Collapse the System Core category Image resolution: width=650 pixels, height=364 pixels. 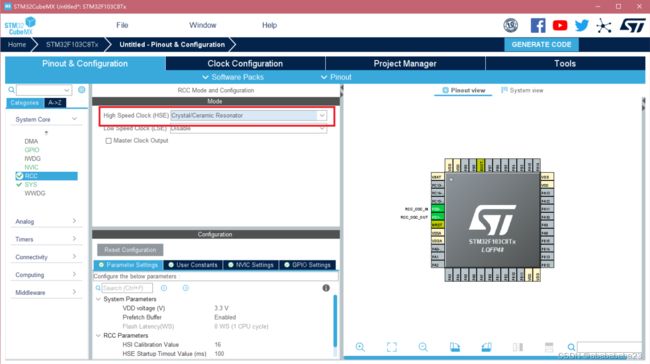pos(45,119)
